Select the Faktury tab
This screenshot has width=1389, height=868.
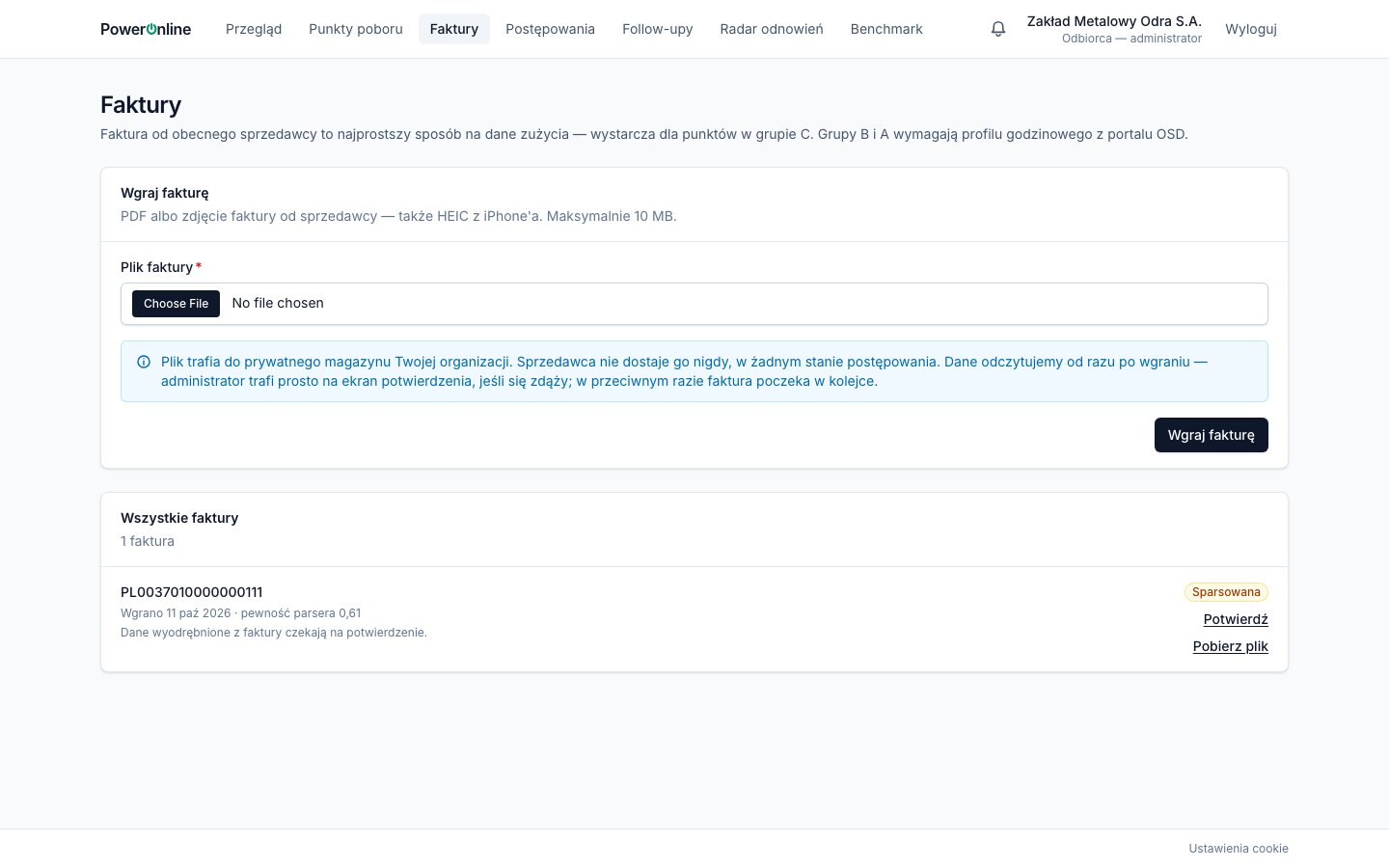click(454, 29)
